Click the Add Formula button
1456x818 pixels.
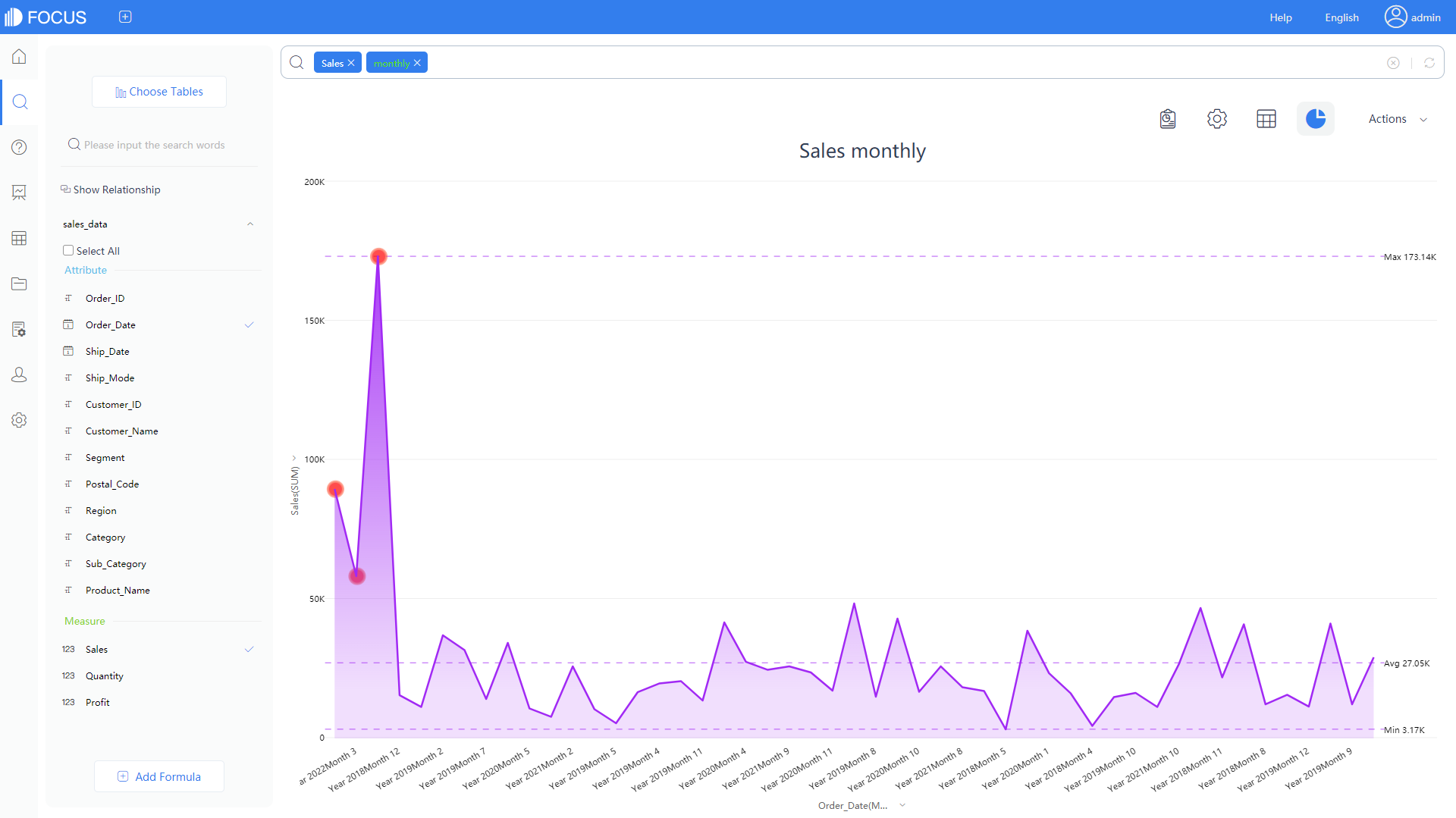tap(159, 776)
